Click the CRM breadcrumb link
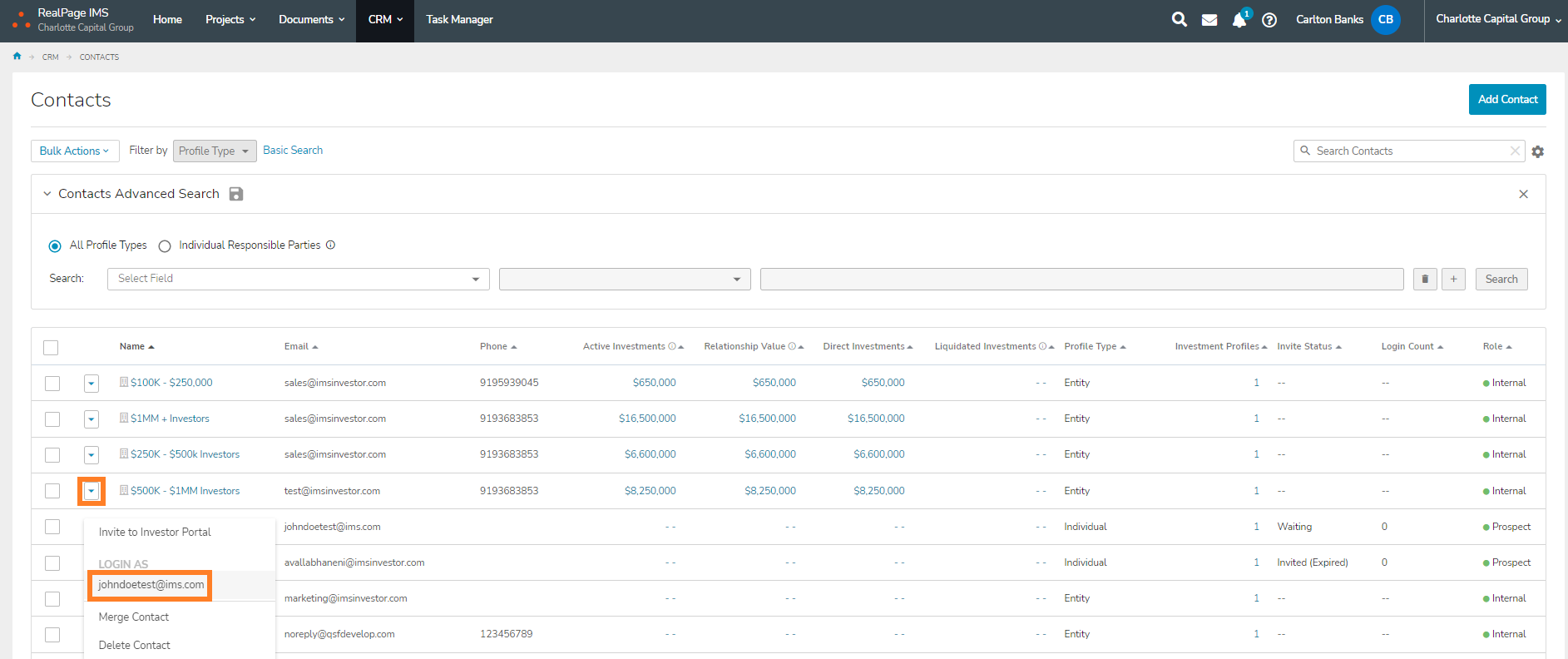The image size is (1568, 659). tap(51, 57)
